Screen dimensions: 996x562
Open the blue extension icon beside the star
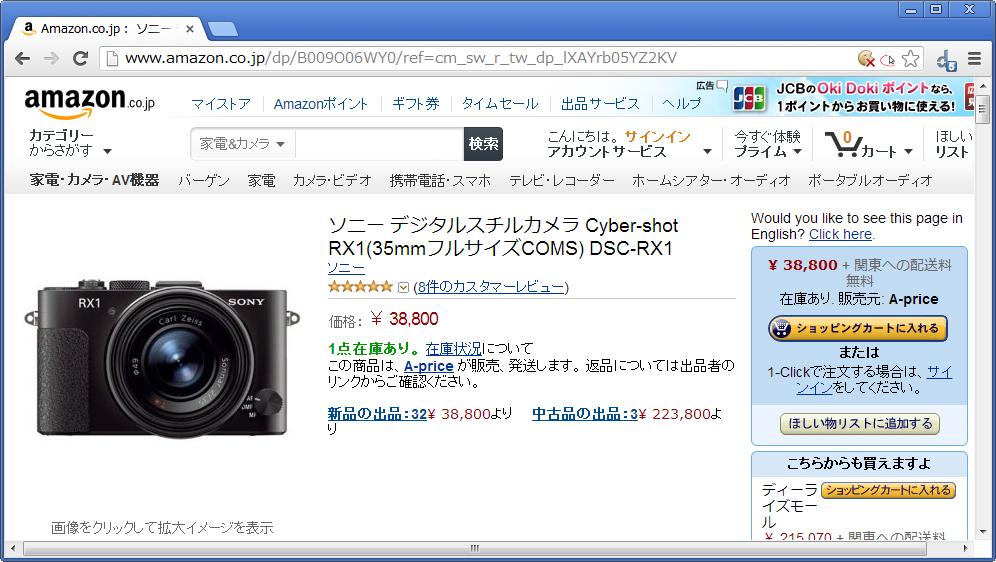(947, 60)
